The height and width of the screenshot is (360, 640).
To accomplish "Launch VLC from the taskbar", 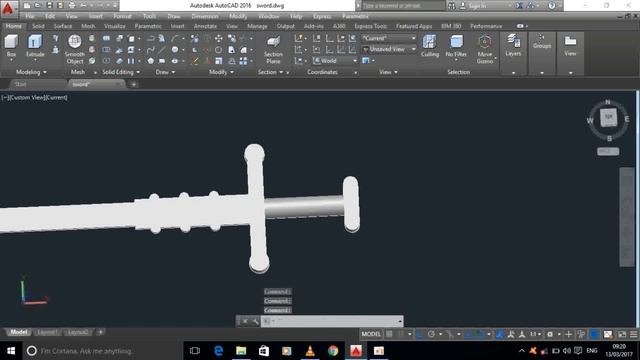I will point(310,351).
